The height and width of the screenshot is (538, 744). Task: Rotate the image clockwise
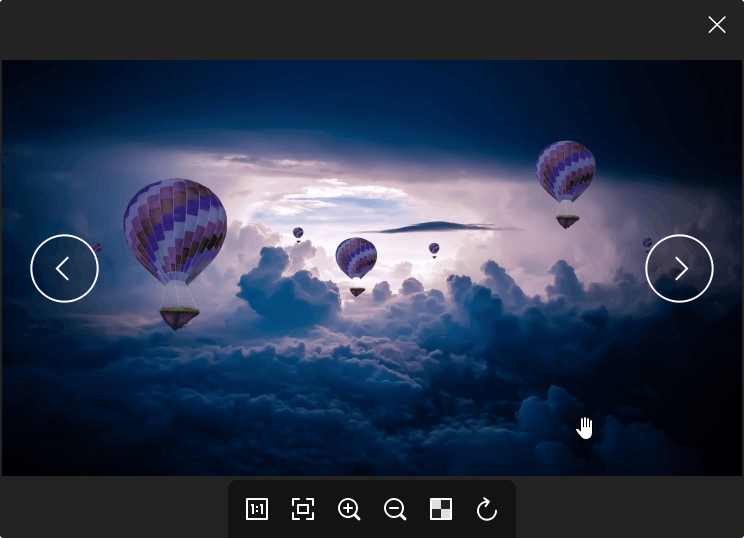(487, 509)
